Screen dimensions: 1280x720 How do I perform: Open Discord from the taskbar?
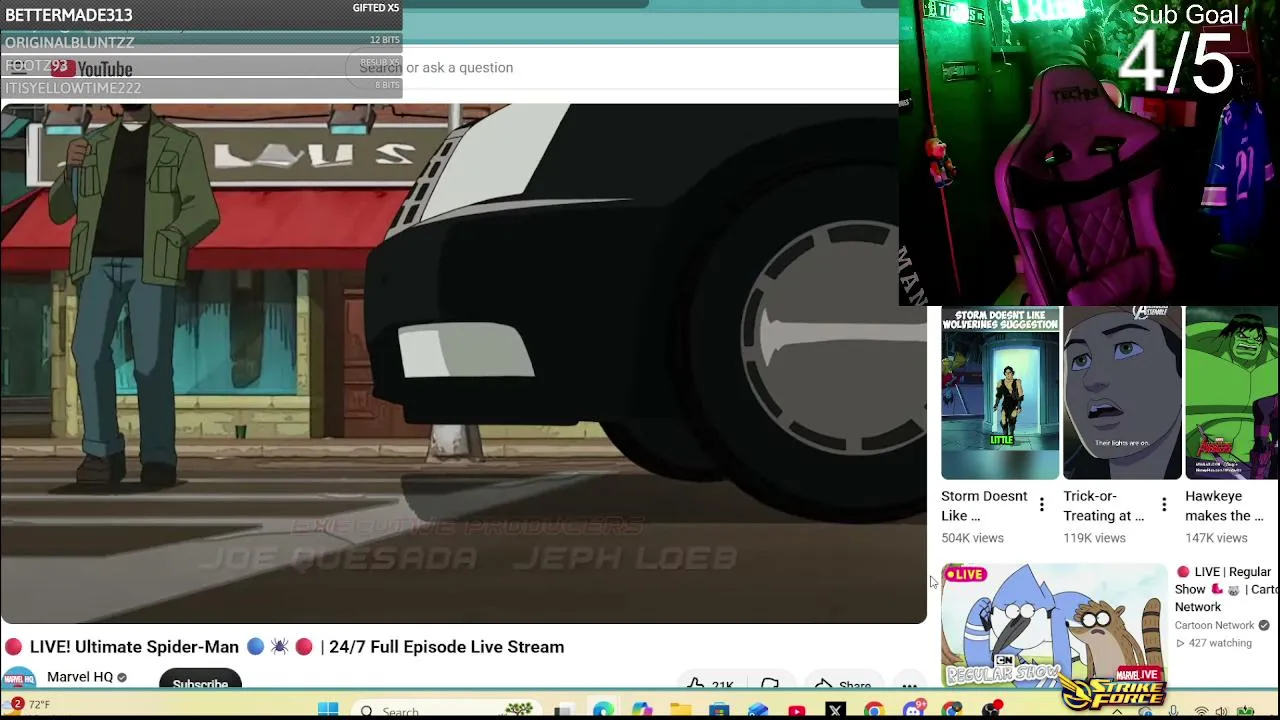(x=913, y=710)
